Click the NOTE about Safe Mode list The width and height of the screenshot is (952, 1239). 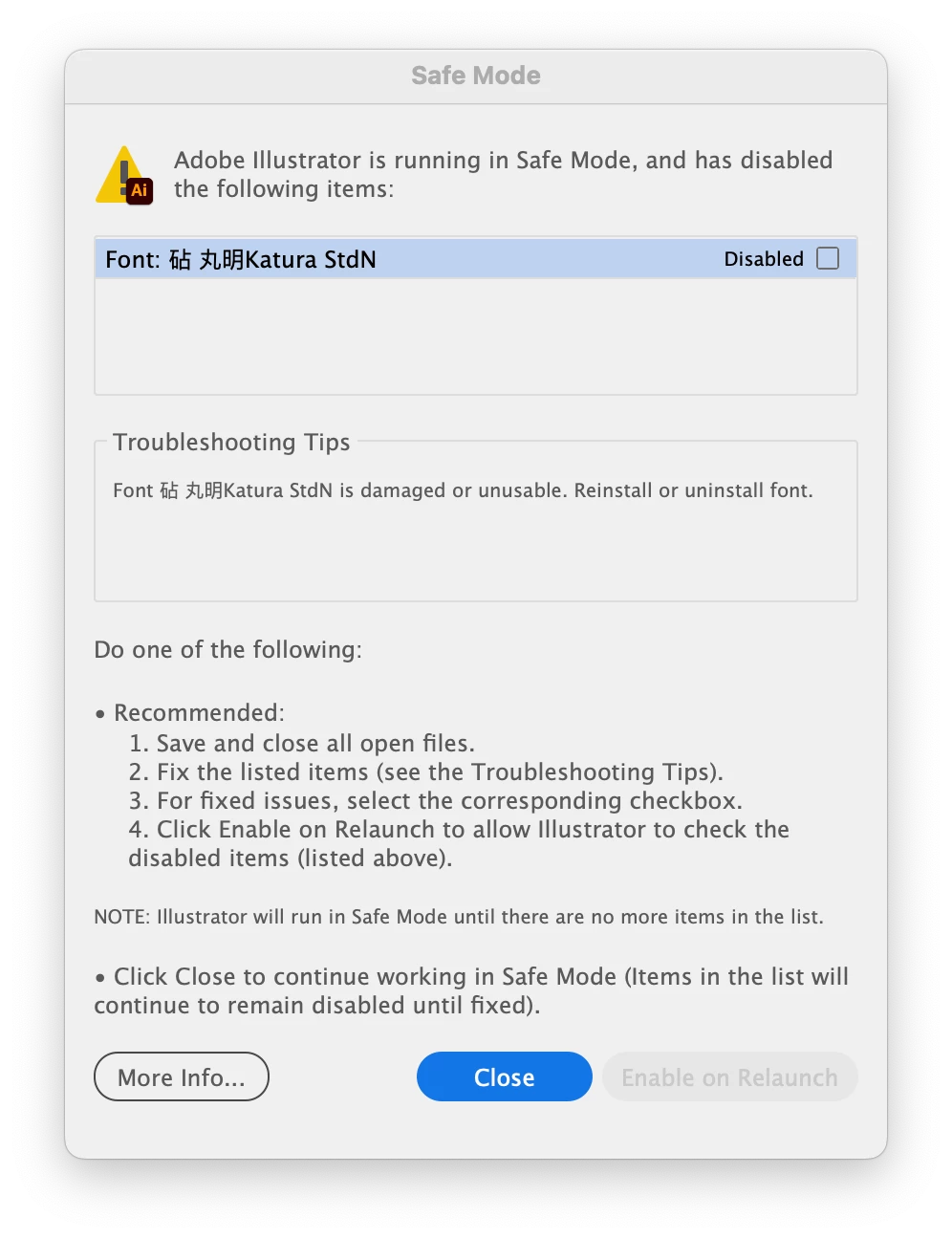click(x=459, y=917)
